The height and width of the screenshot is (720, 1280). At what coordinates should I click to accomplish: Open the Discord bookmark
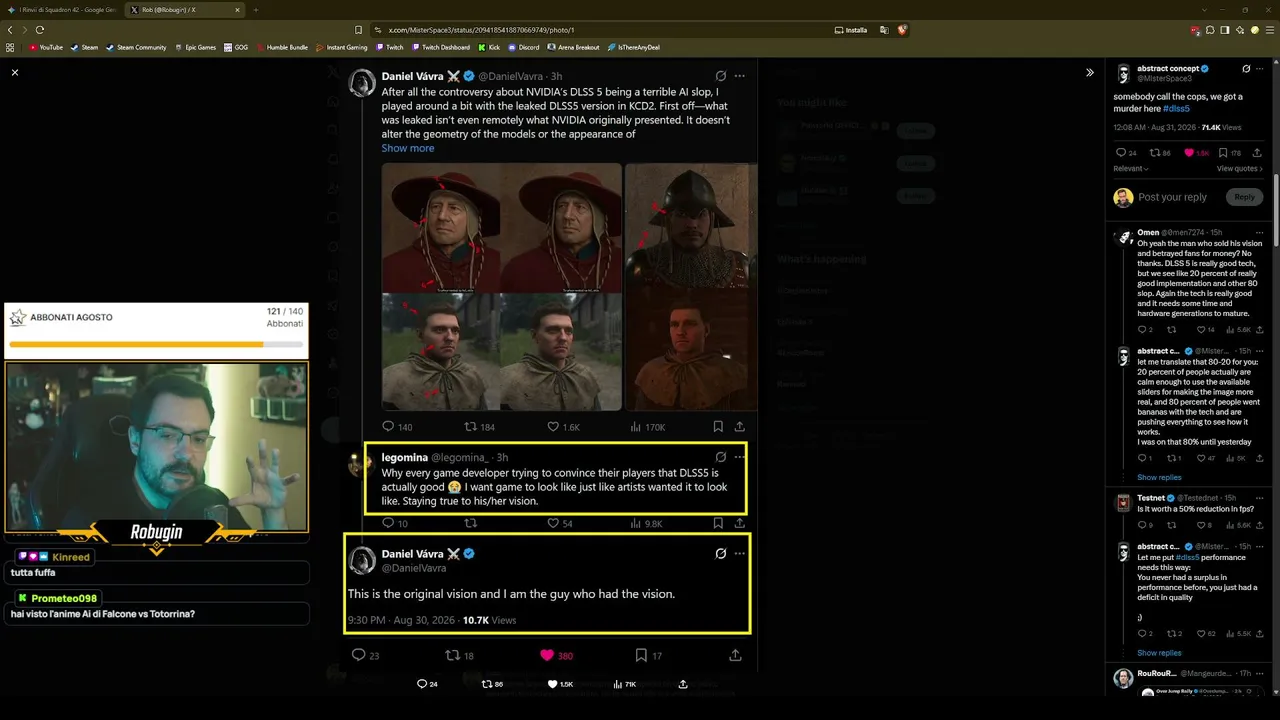(x=524, y=47)
